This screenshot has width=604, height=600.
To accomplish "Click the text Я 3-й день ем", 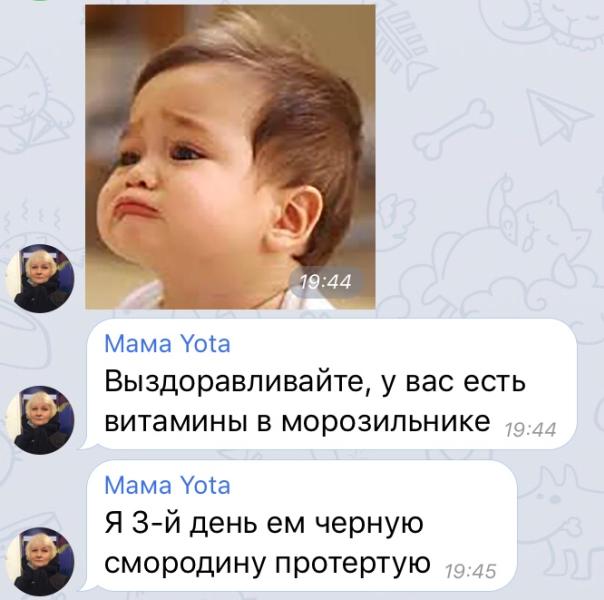I will tap(204, 524).
